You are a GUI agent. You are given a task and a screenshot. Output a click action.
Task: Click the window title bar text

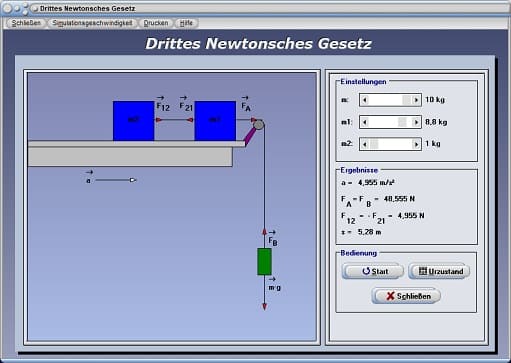click(87, 8)
